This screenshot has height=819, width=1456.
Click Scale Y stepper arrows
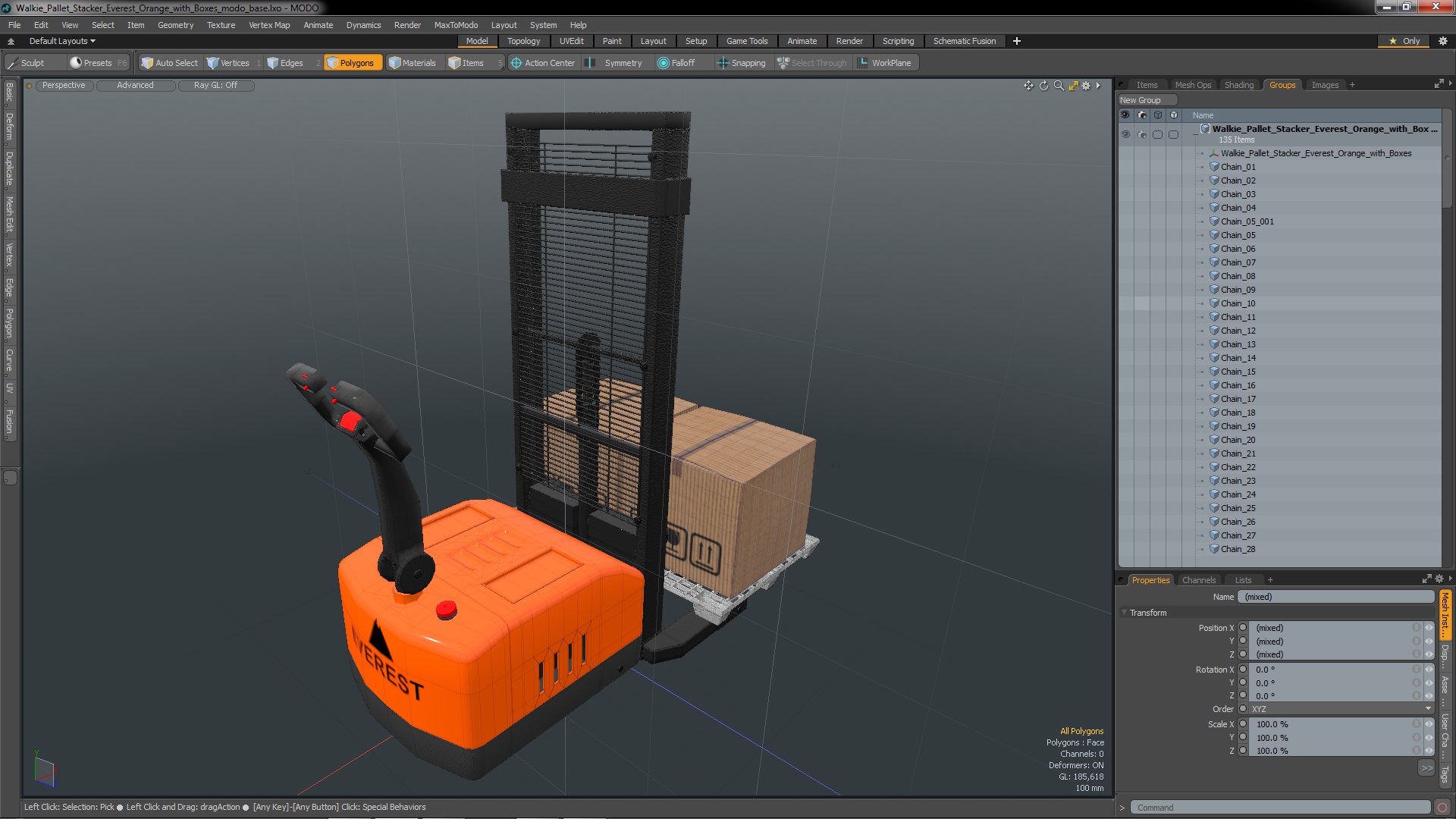(1429, 738)
